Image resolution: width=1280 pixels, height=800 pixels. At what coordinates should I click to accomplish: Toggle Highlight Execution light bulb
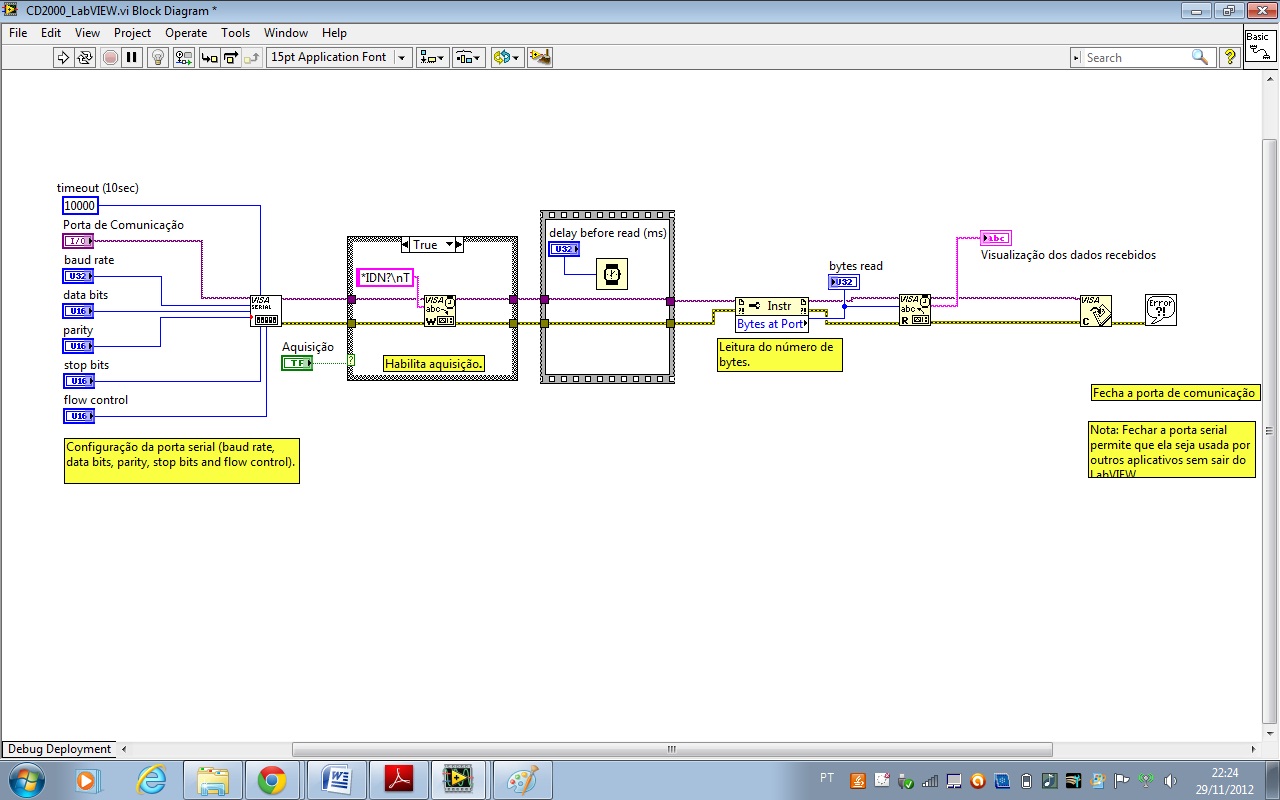coord(158,58)
